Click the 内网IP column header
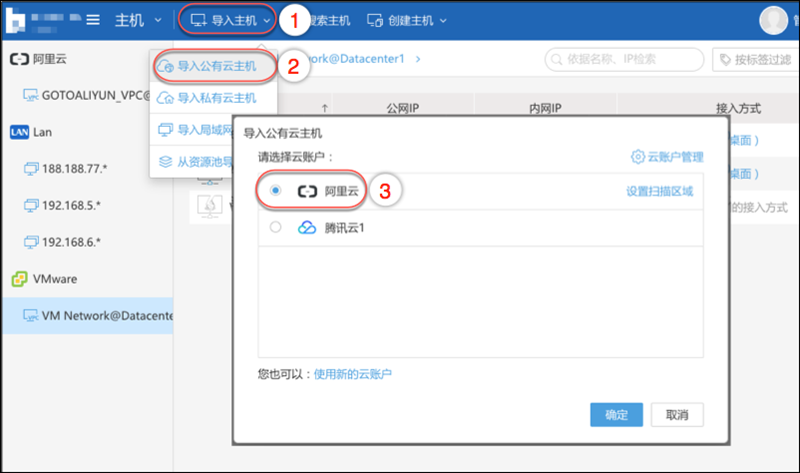Viewport: 800px width, 473px height. [x=545, y=108]
